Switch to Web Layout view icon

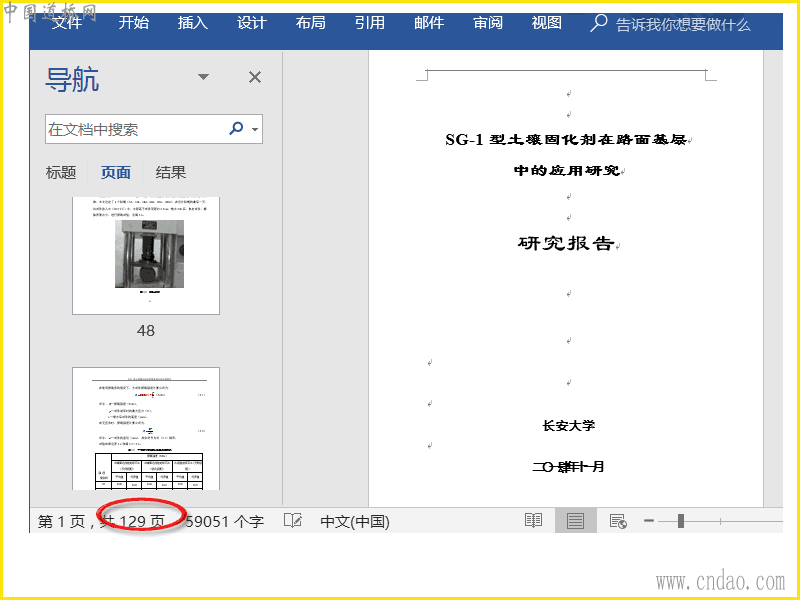(618, 521)
